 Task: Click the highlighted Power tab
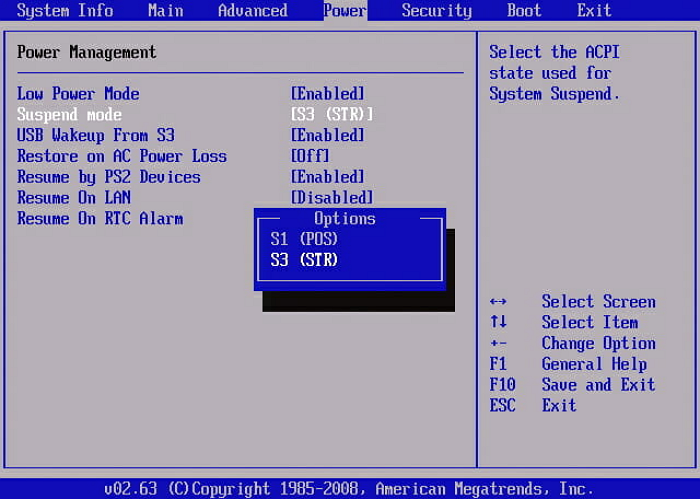click(x=345, y=11)
